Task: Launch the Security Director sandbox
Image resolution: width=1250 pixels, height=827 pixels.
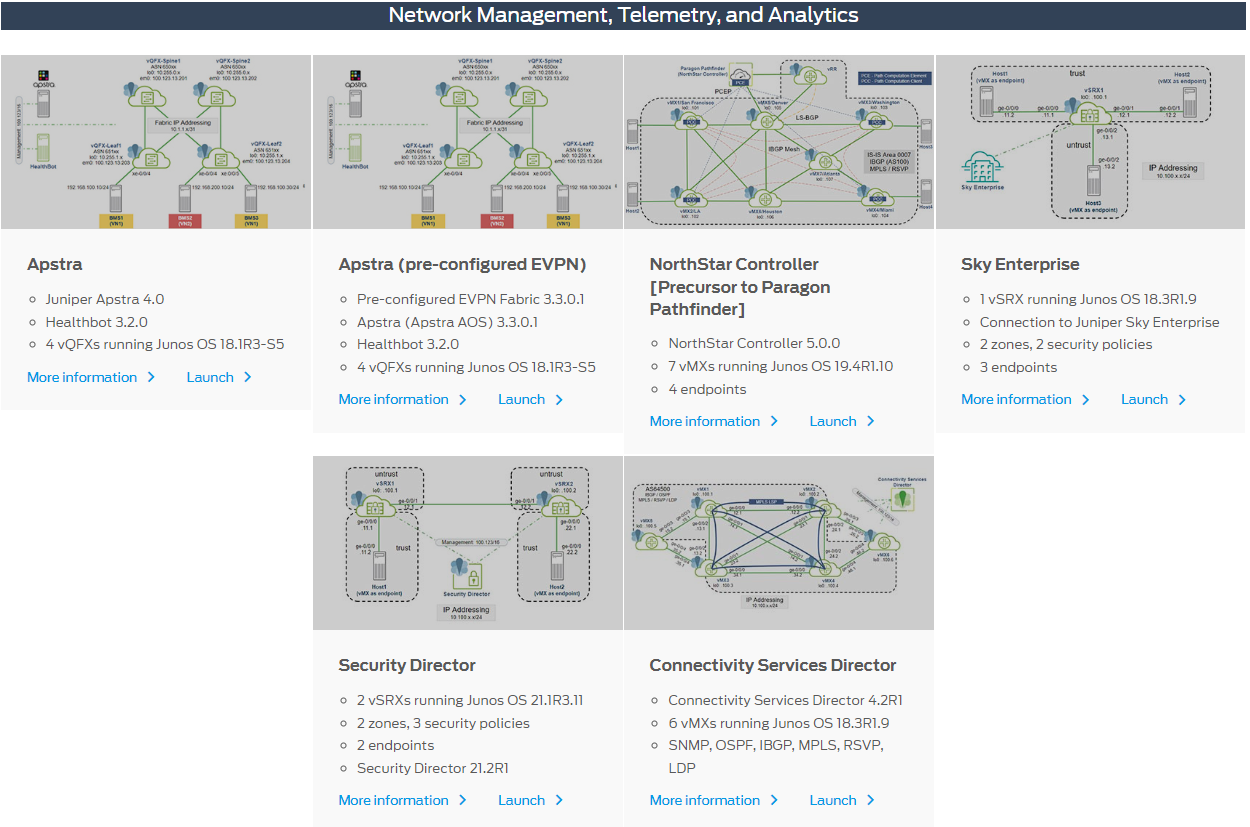Action: [522, 800]
